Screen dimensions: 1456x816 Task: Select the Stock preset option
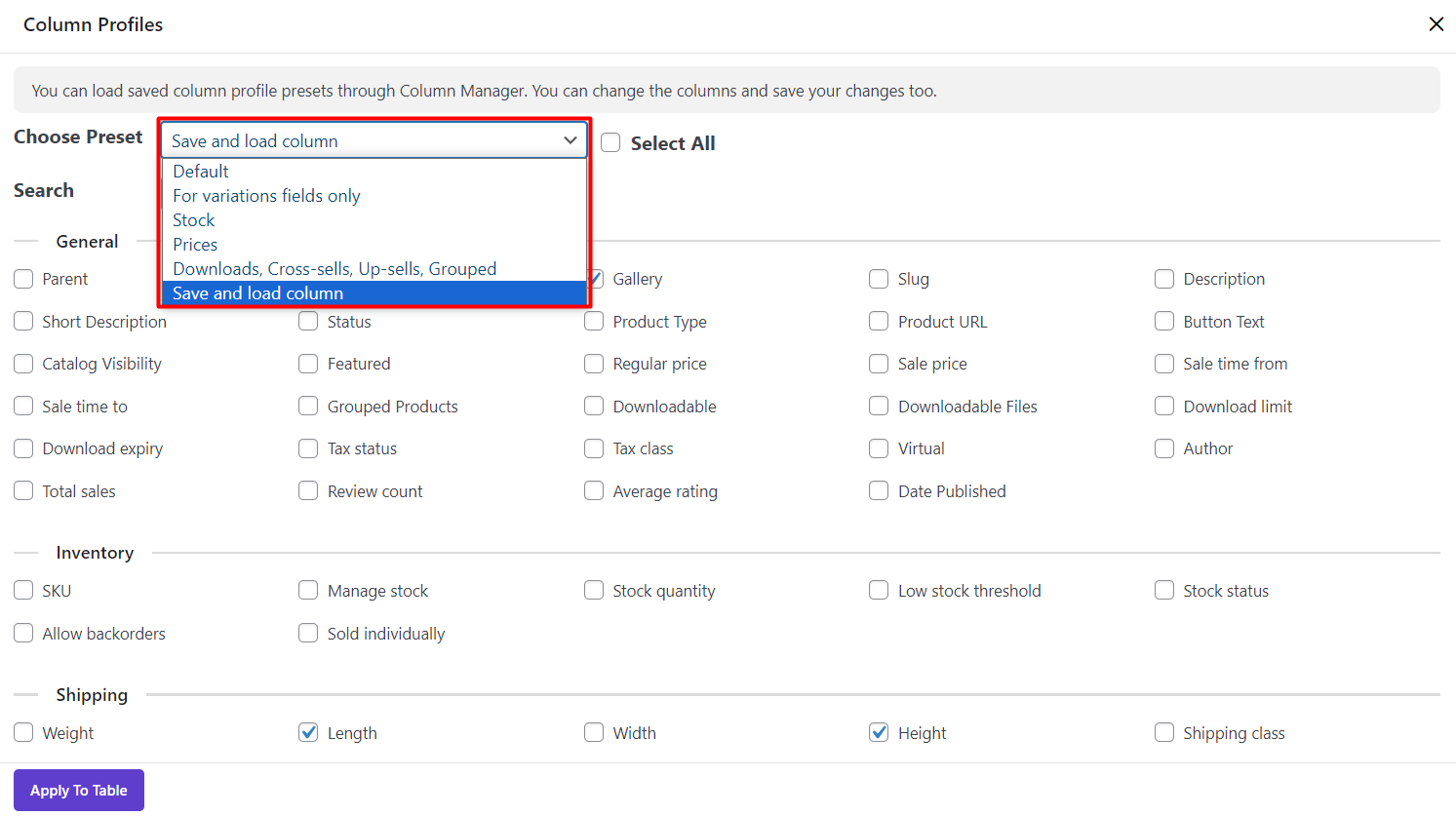pos(194,220)
